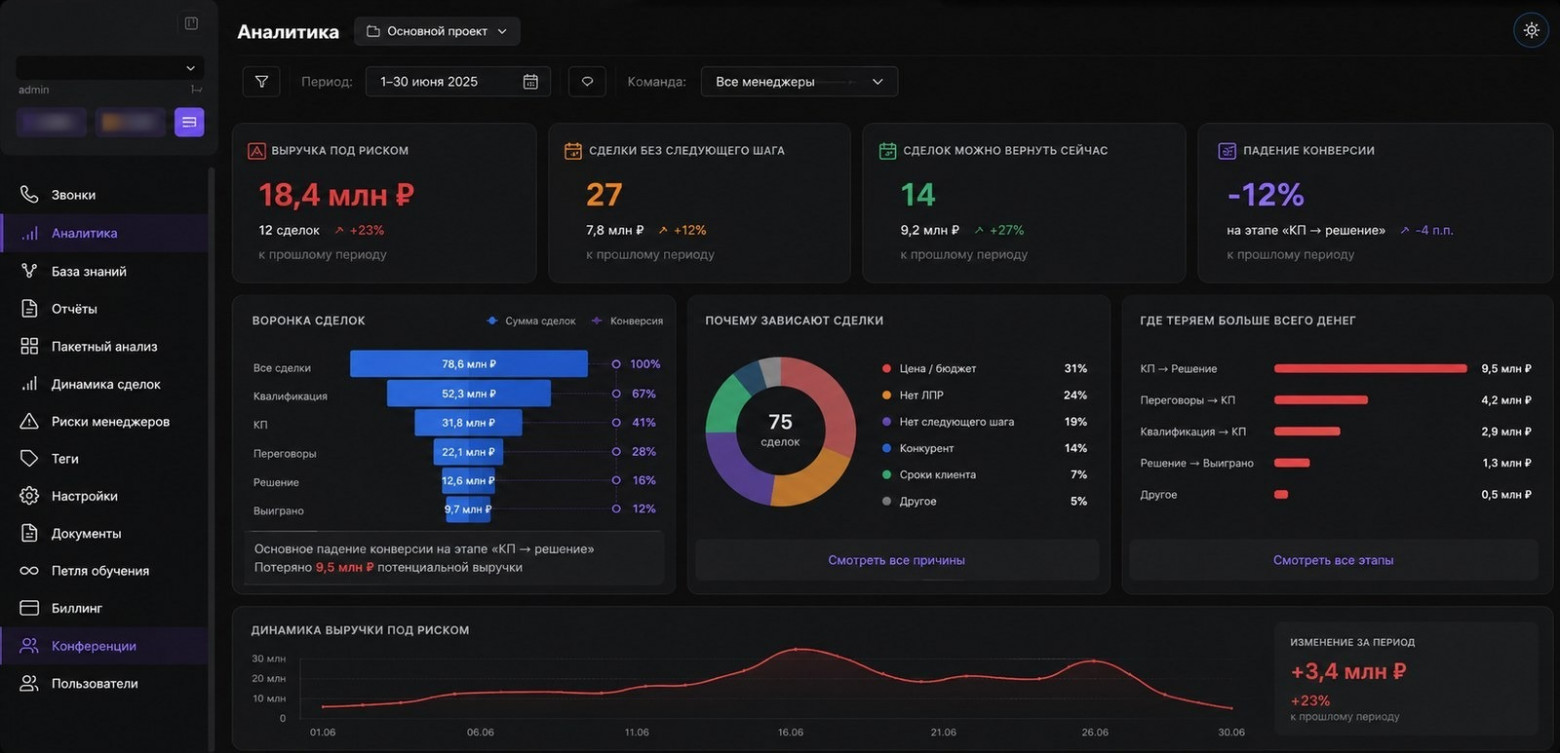Click the Смотреть все этапы link
This screenshot has width=1560, height=753.
point(1333,560)
